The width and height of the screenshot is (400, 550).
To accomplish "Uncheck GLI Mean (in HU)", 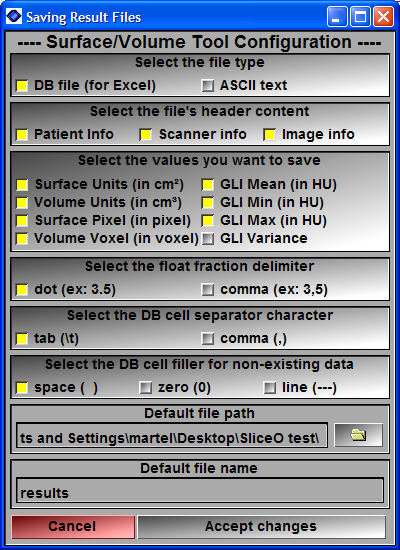I will 208,185.
